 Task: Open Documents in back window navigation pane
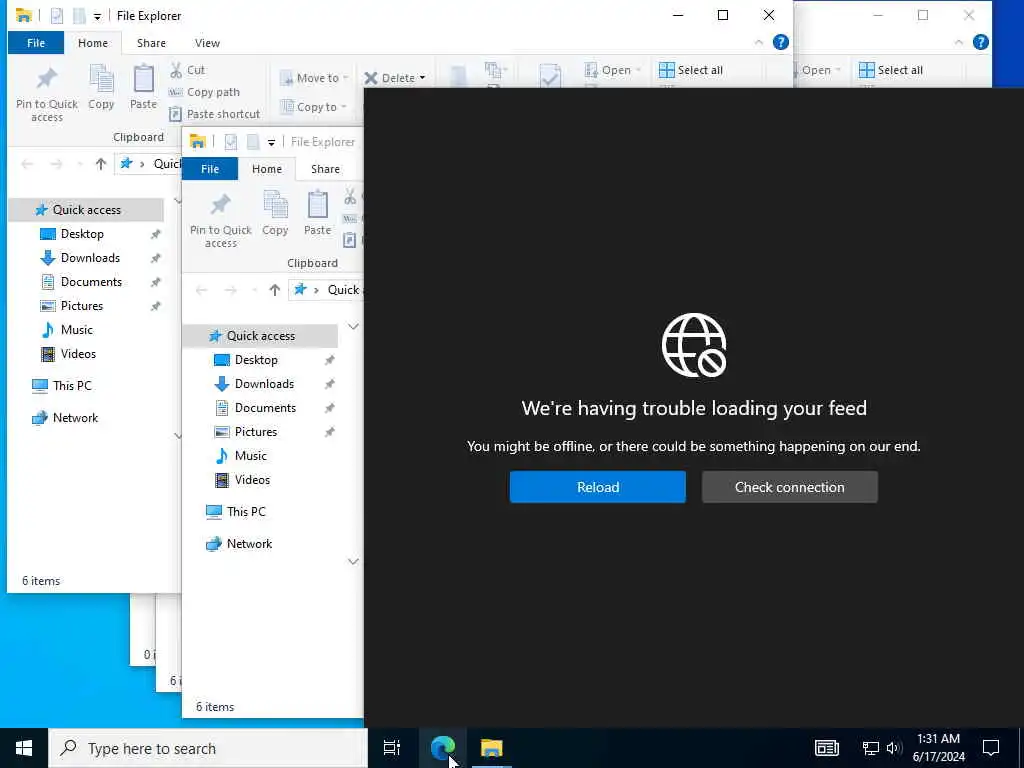click(x=91, y=282)
